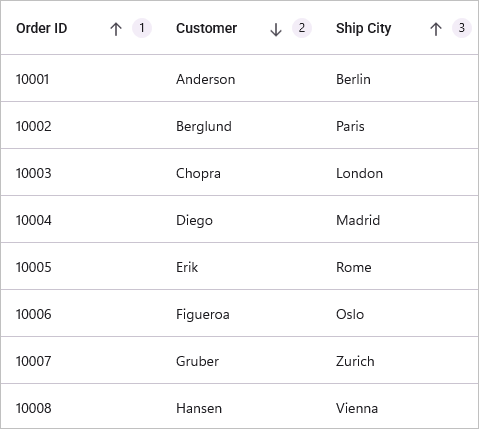Sort by the Customer column header
479x429 pixels.
(x=240, y=28)
